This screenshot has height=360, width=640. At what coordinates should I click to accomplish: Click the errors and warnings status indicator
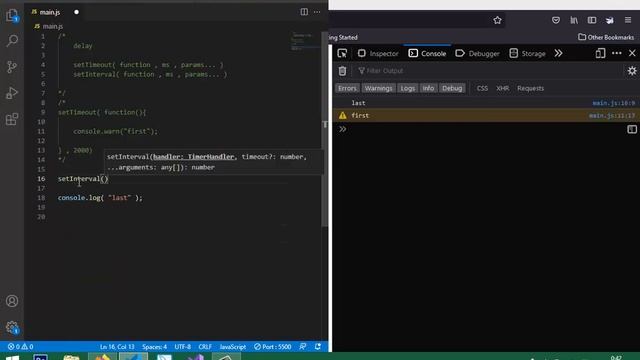(x=20, y=347)
